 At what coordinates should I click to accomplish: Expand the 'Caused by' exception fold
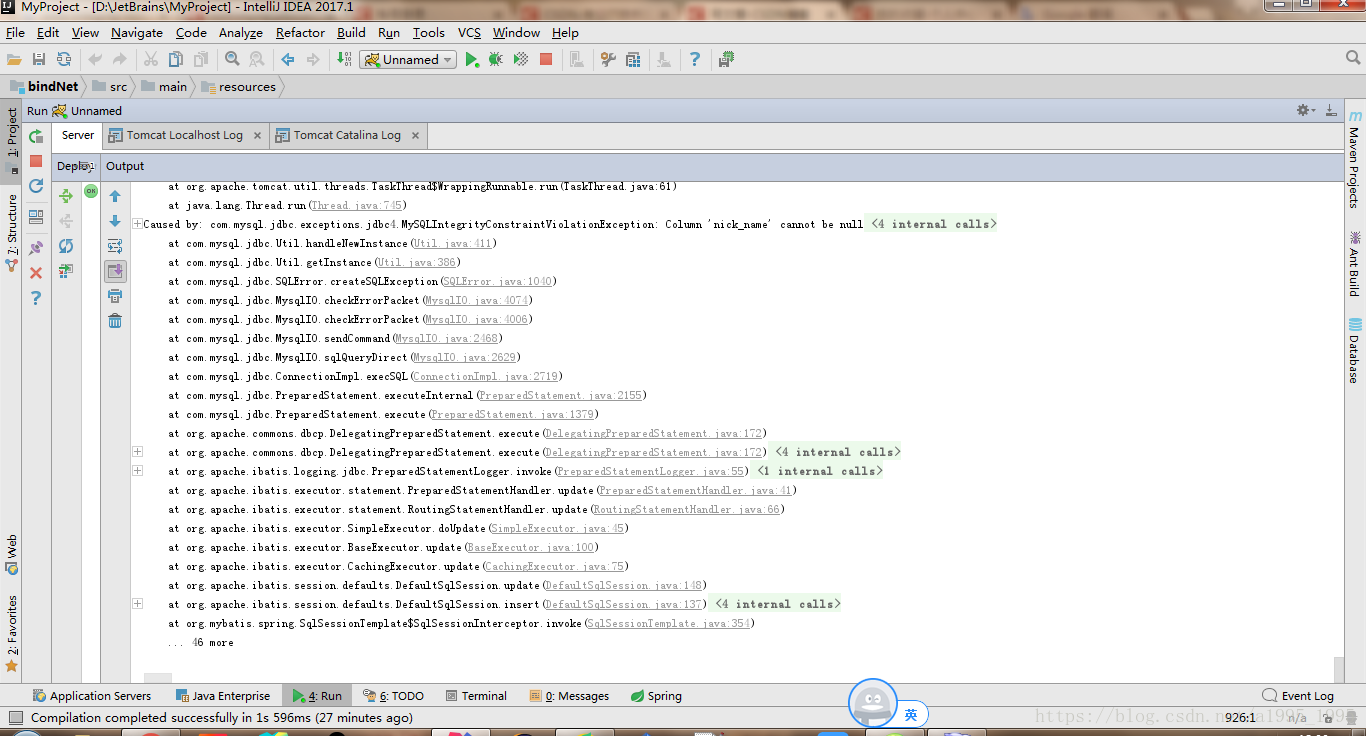(x=137, y=224)
